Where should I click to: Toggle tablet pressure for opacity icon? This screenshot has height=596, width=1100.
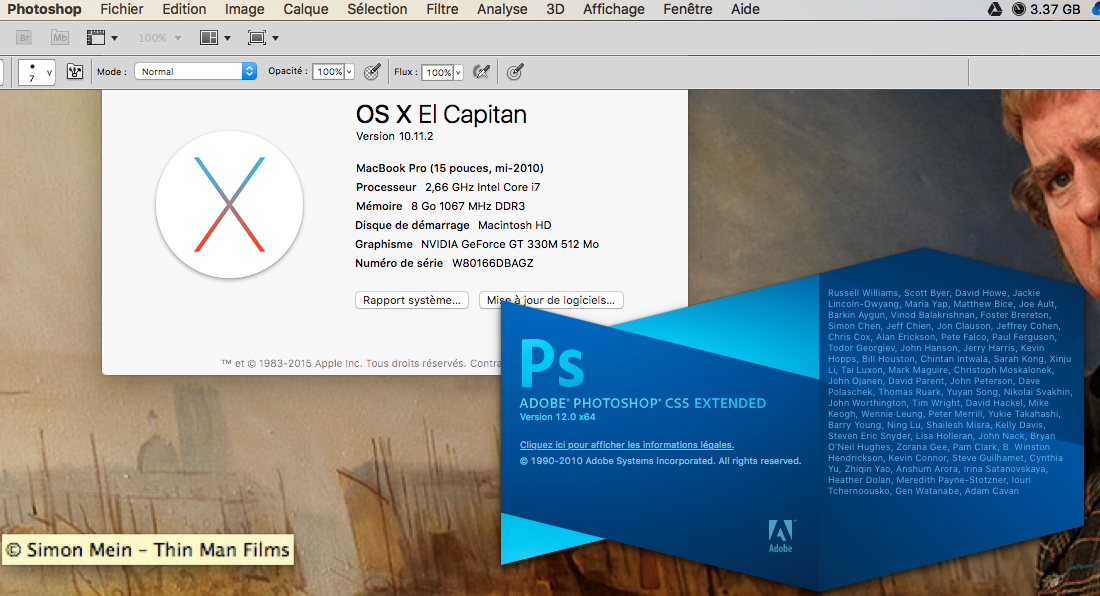pyautogui.click(x=373, y=72)
